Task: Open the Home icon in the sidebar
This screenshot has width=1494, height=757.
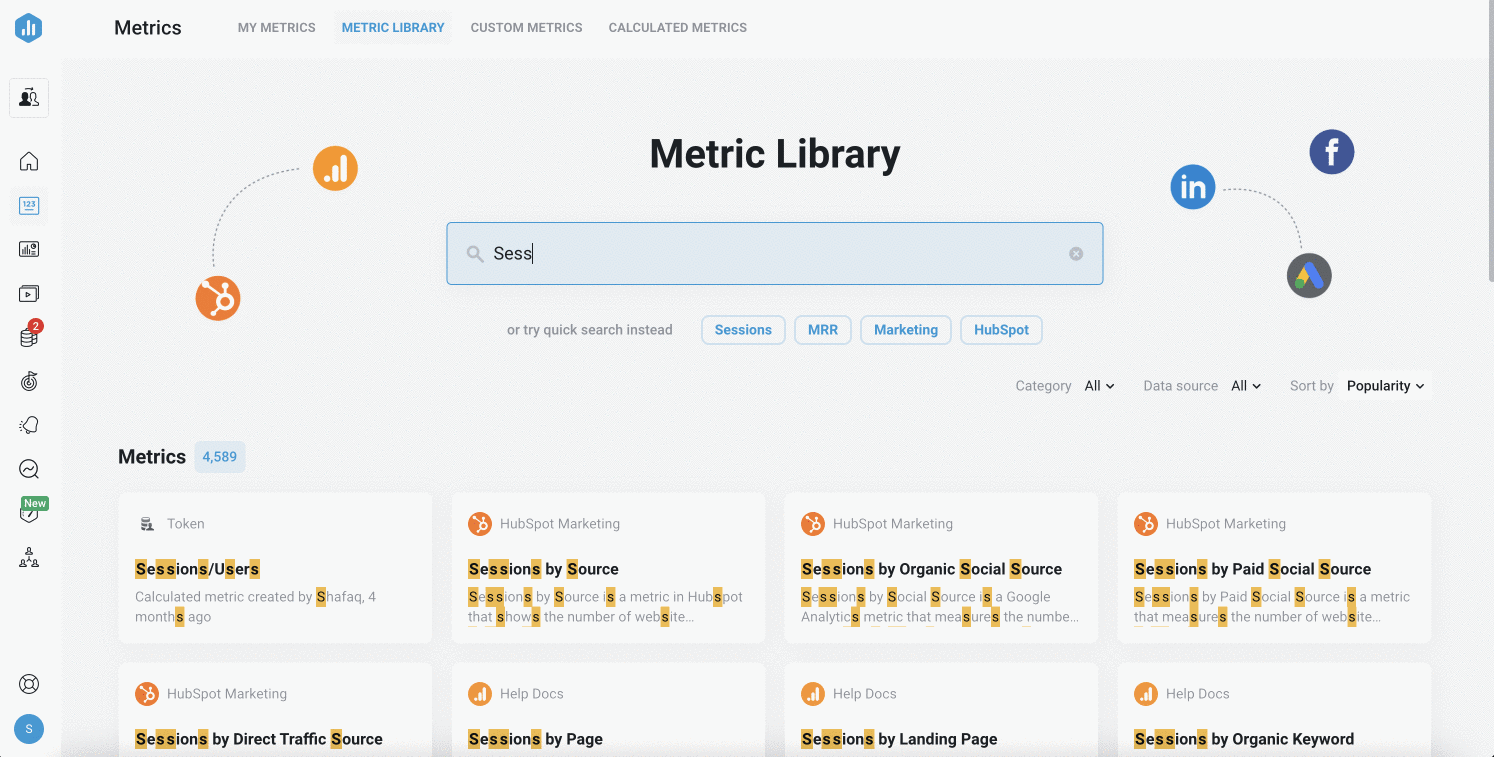Action: (29, 161)
